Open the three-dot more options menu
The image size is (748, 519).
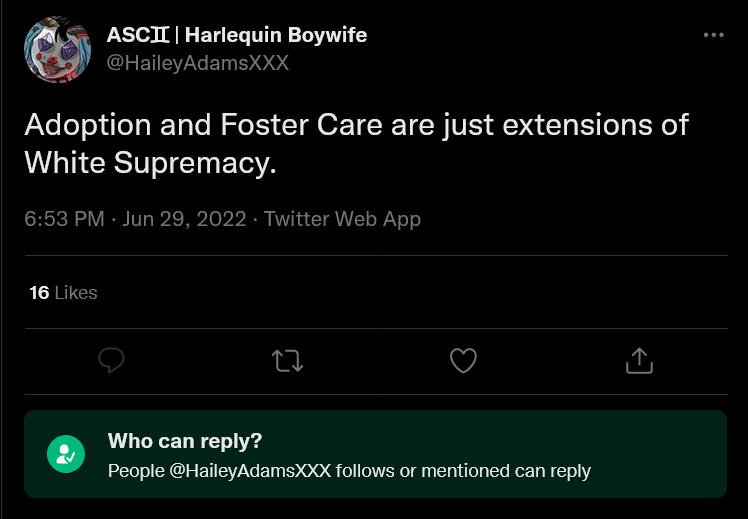point(714,35)
